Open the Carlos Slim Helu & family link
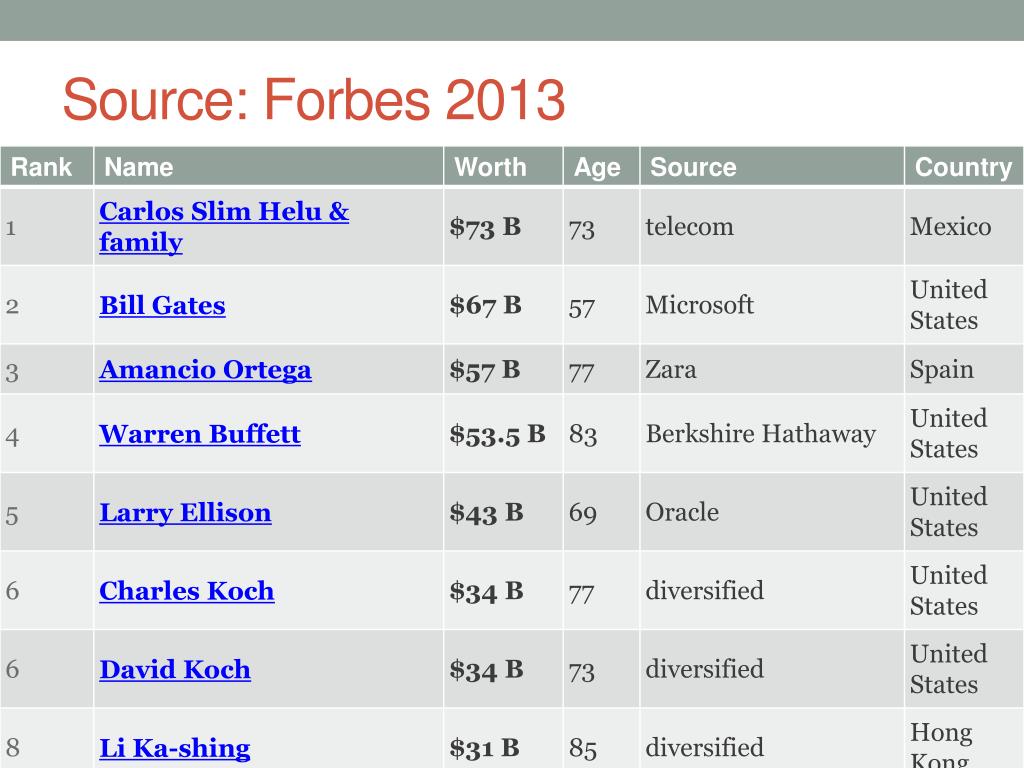Image resolution: width=1024 pixels, height=768 pixels. point(224,227)
